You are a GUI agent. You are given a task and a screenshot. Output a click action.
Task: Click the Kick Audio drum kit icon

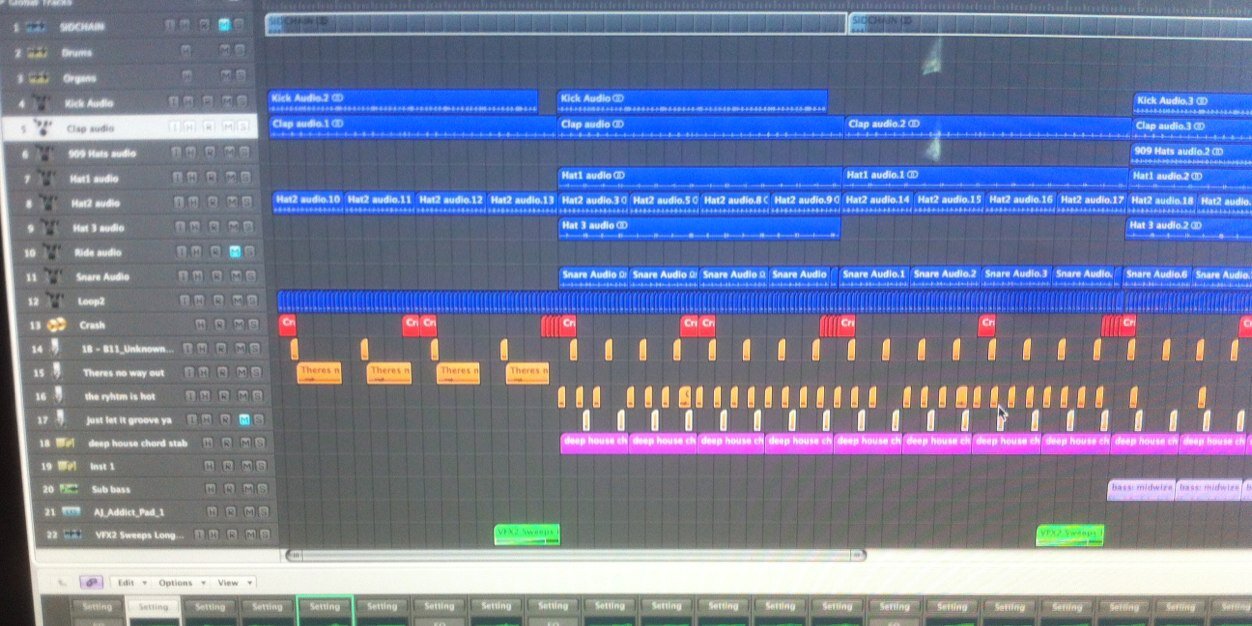[42, 102]
